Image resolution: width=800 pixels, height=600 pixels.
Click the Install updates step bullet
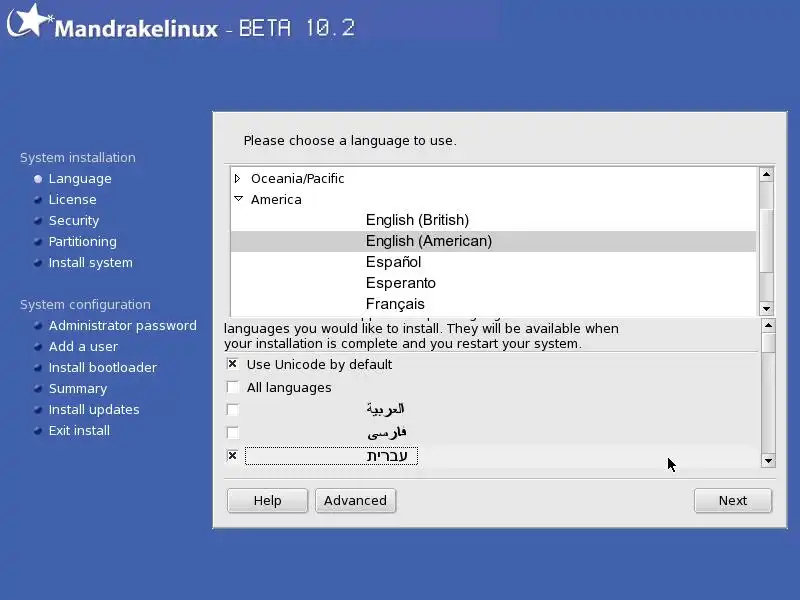[x=38, y=410]
